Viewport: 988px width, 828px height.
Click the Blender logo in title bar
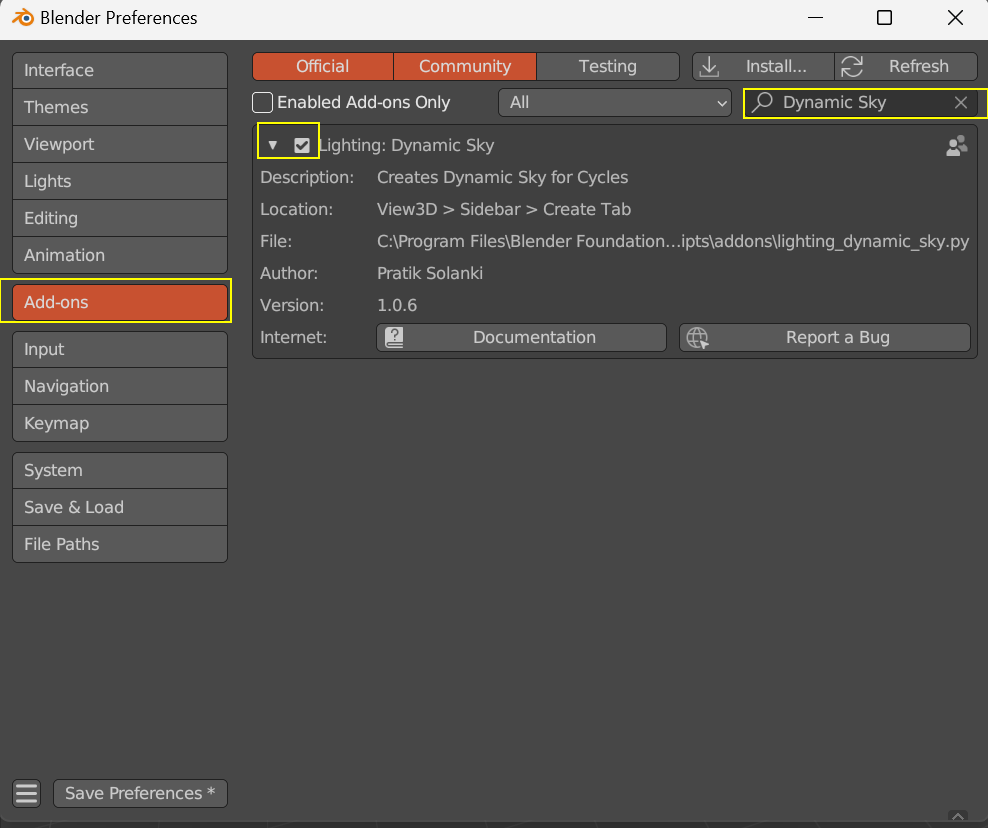23,18
